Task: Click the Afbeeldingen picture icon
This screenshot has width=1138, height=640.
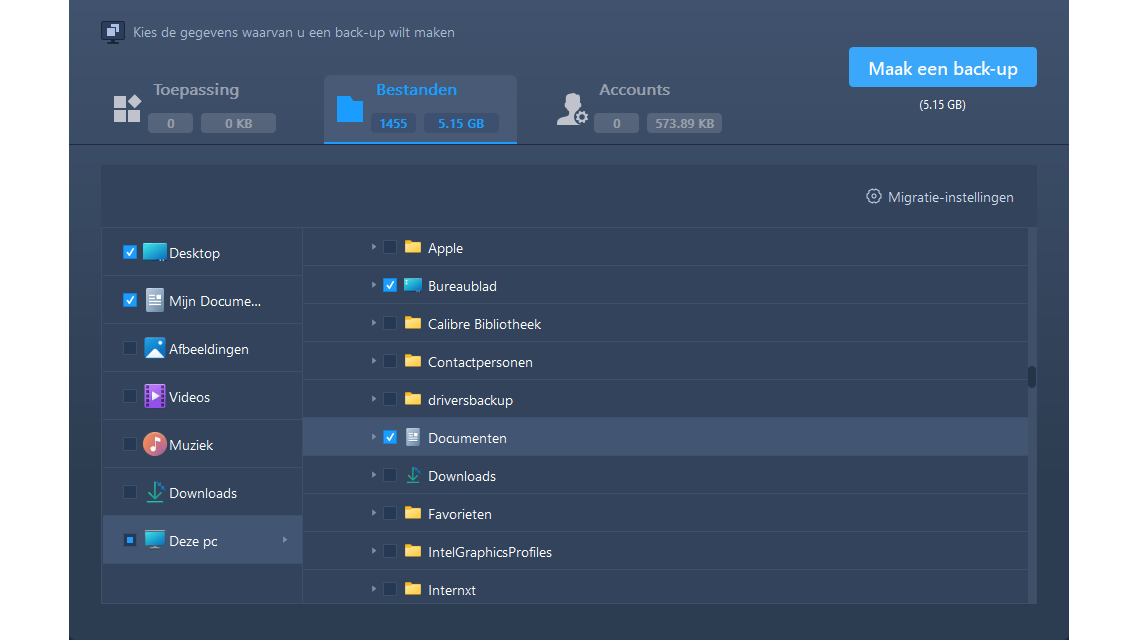Action: [154, 348]
